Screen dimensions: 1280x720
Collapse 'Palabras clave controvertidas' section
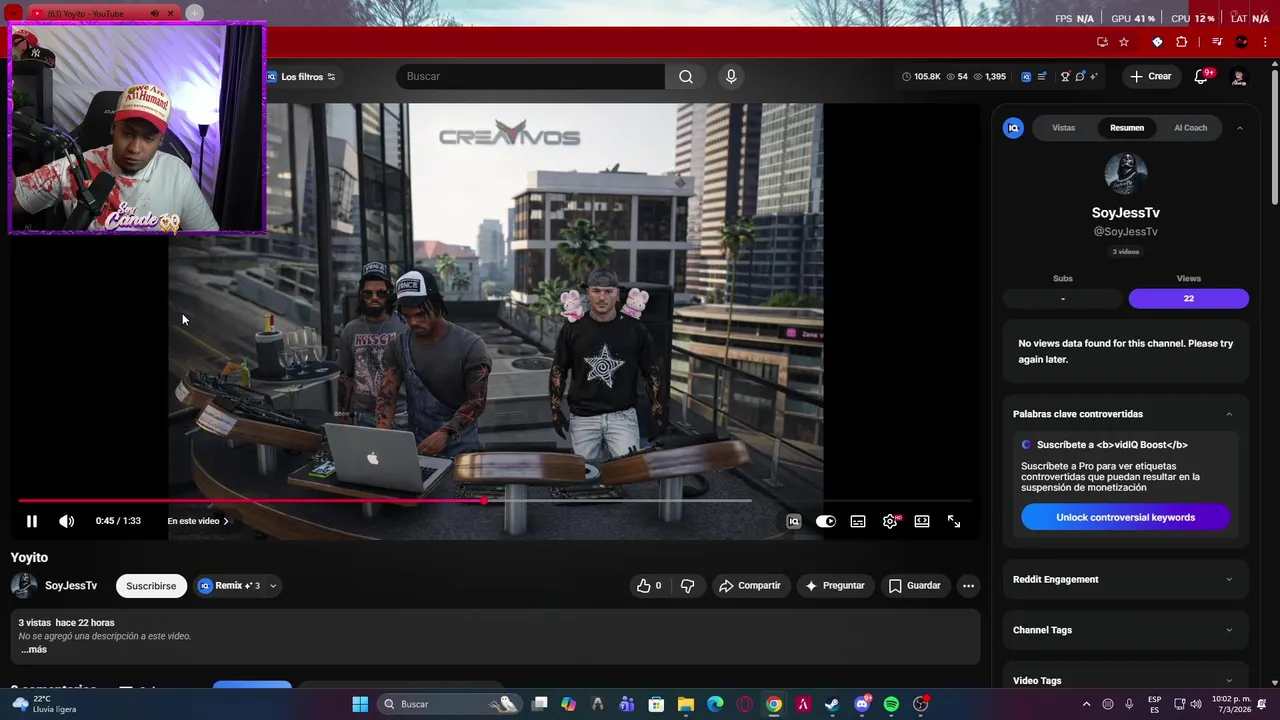(x=1229, y=414)
